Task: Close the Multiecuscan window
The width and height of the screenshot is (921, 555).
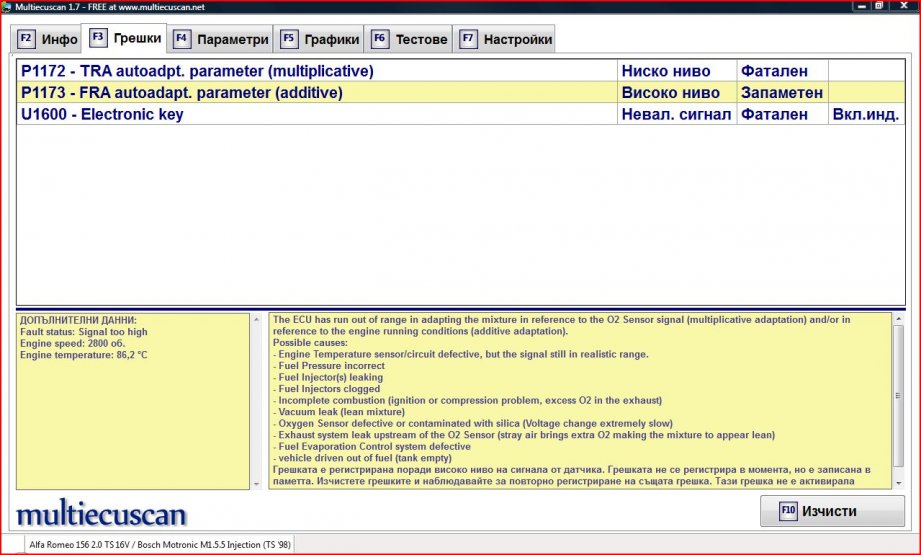Action: tap(904, 6)
